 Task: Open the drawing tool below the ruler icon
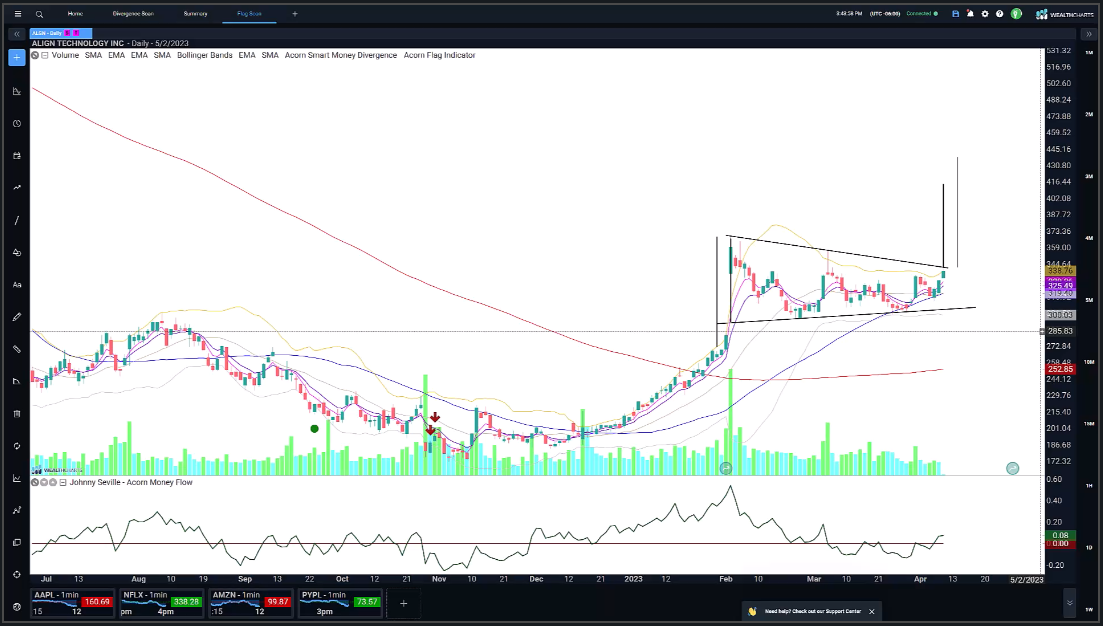tap(17, 381)
